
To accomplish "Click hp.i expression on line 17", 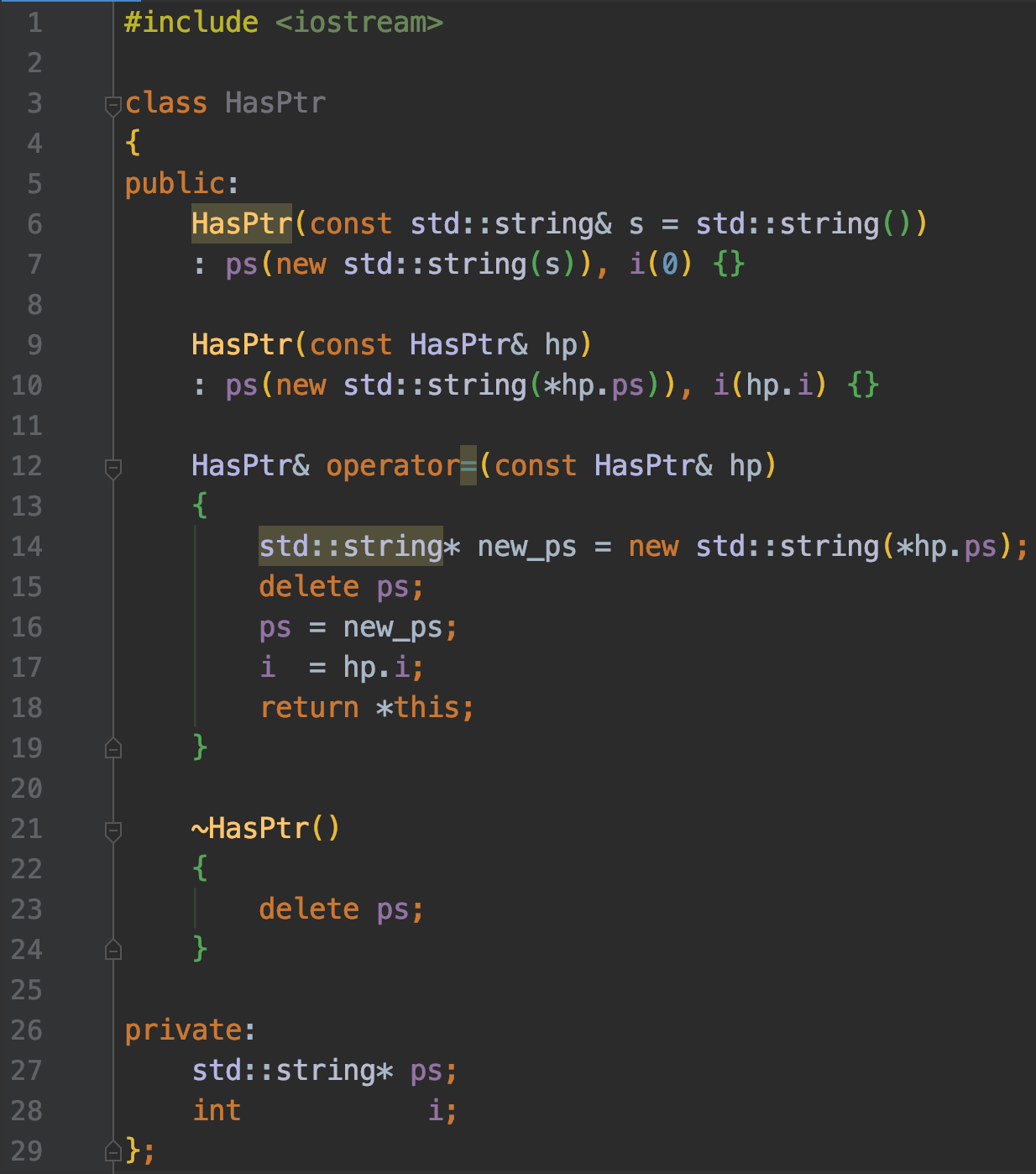I will tap(376, 668).
